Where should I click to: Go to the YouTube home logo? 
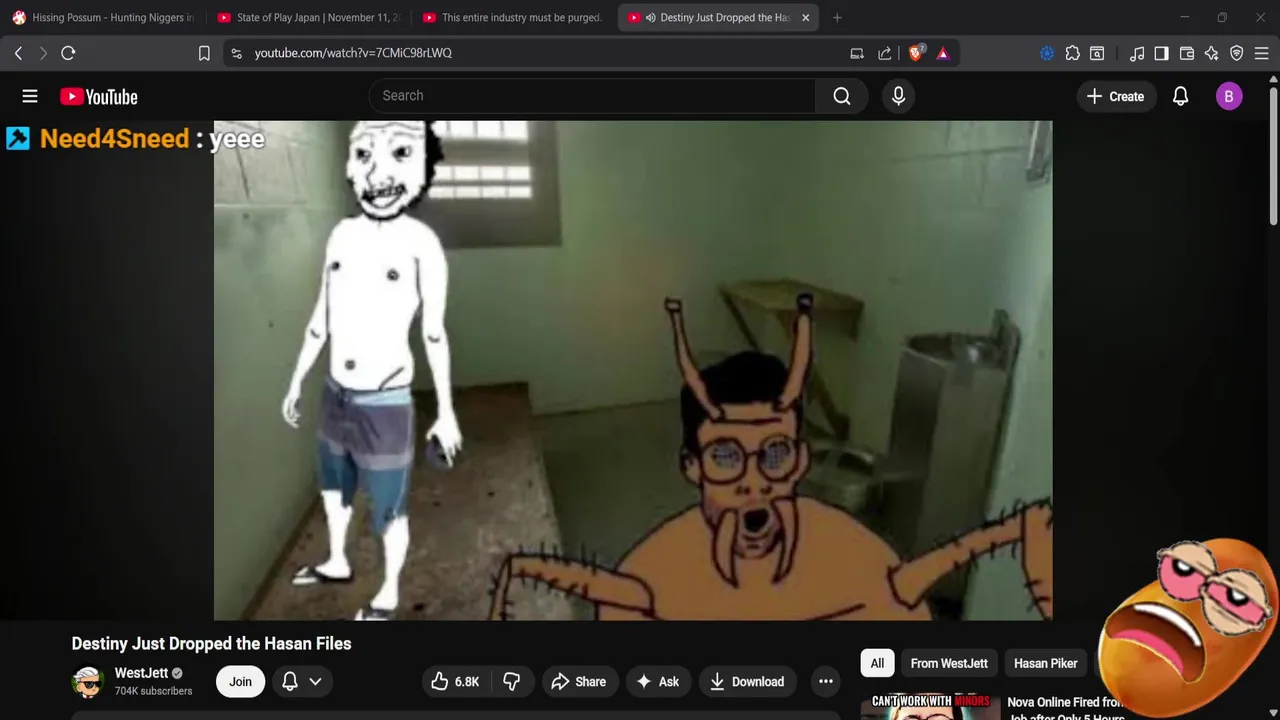(98, 96)
